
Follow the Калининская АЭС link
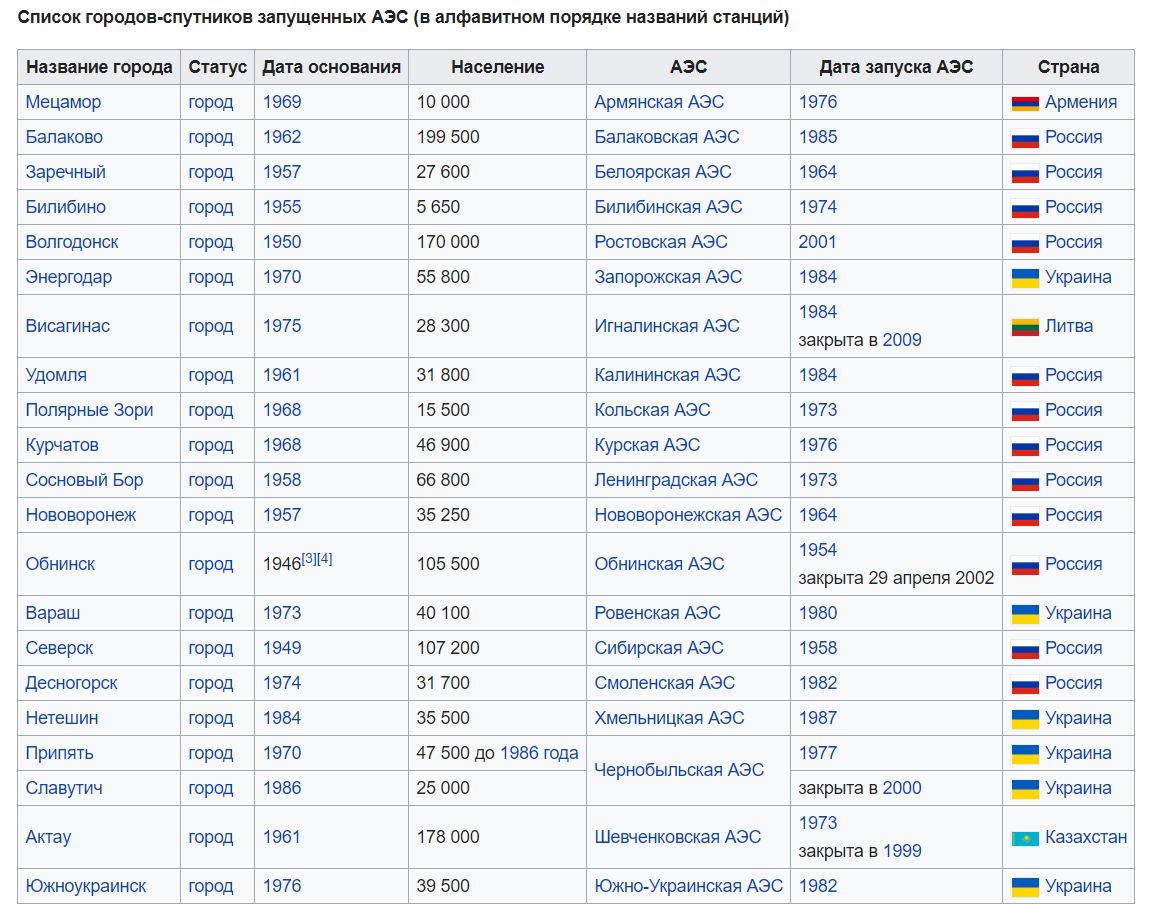[667, 375]
